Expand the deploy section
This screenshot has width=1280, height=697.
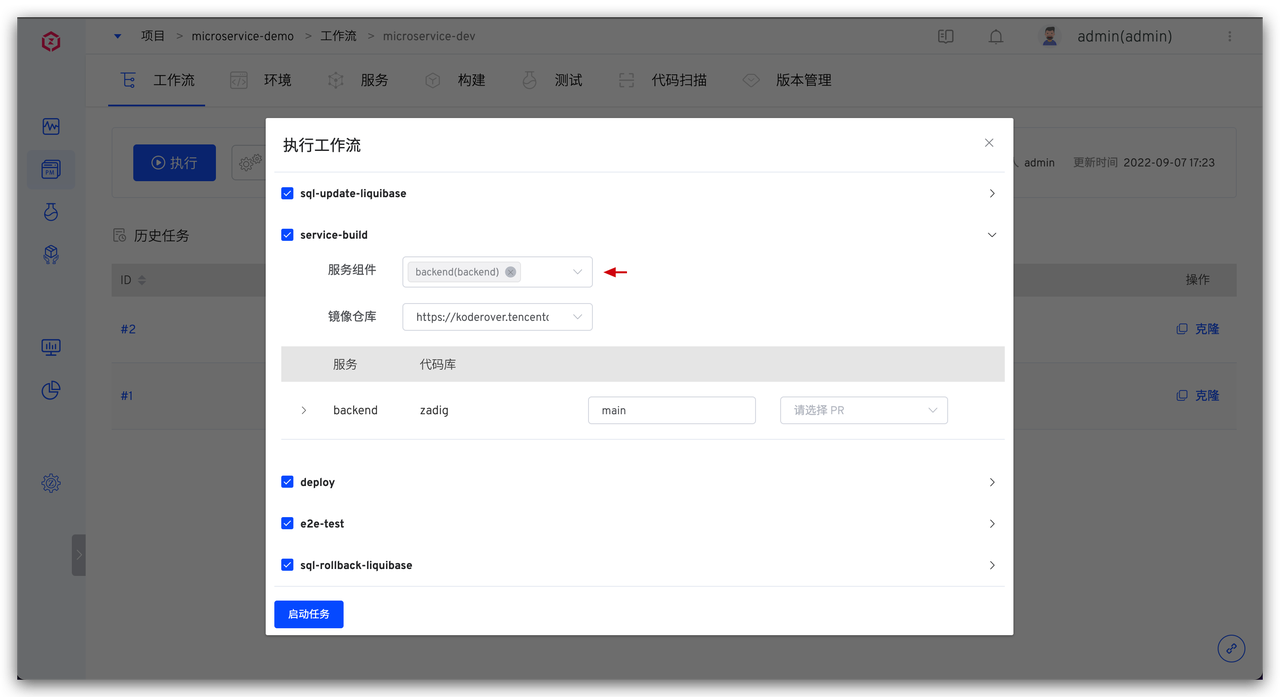coord(992,482)
